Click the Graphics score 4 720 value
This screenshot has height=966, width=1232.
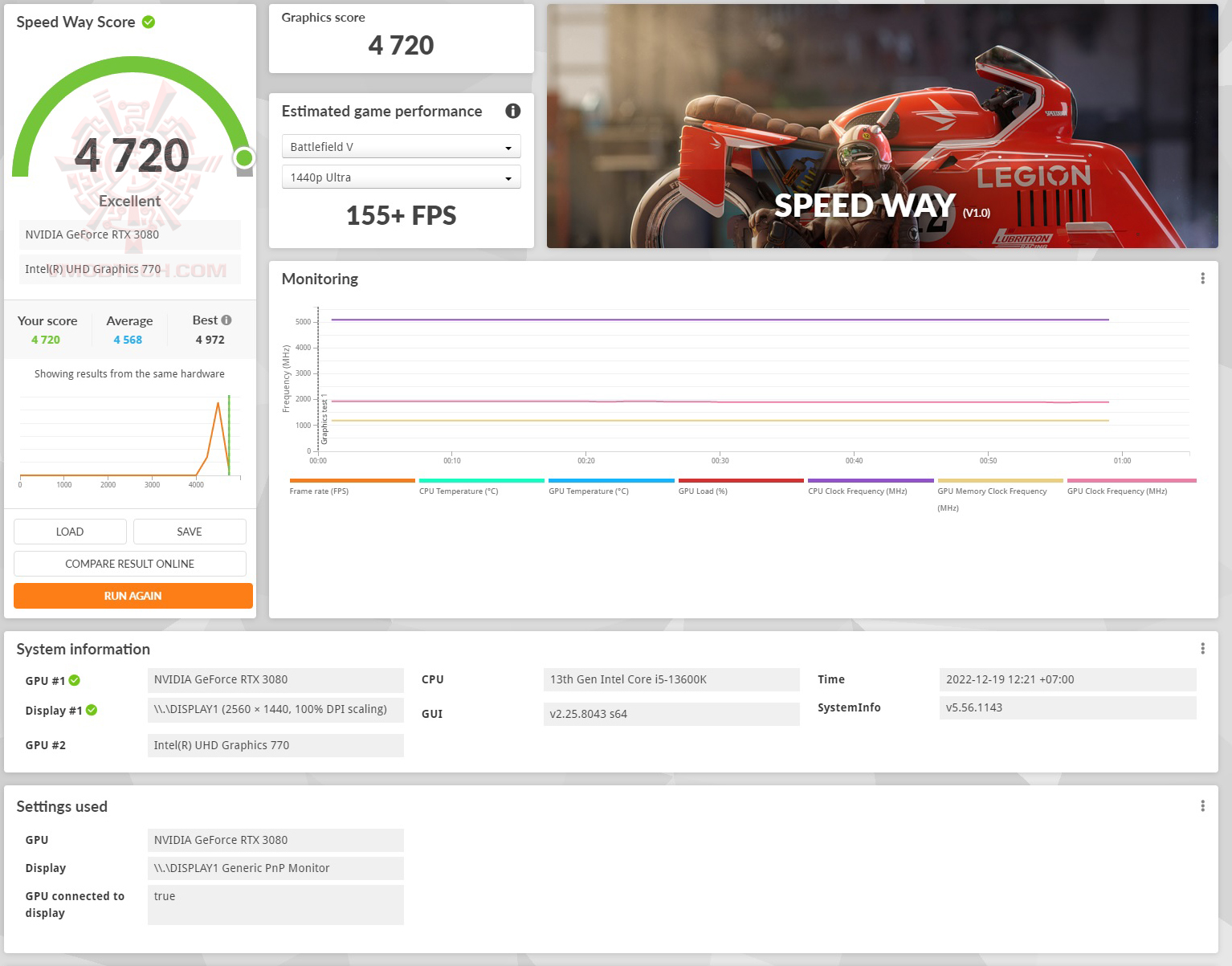pyautogui.click(x=401, y=45)
